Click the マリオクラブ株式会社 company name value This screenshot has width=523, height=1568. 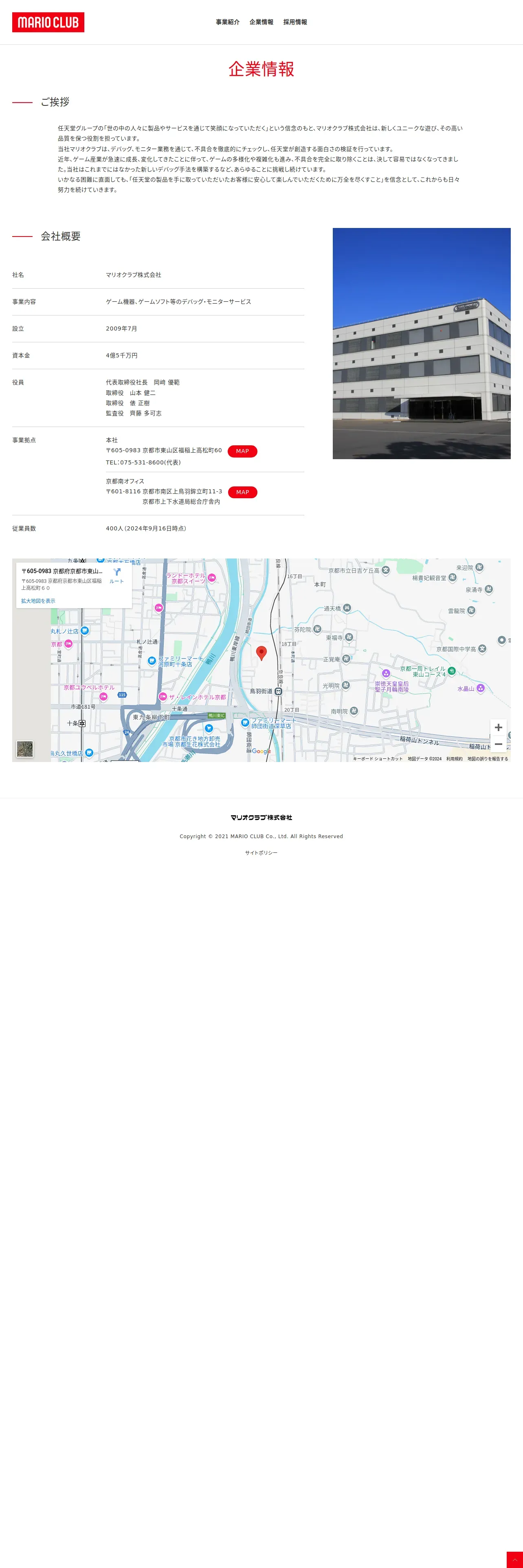[134, 275]
